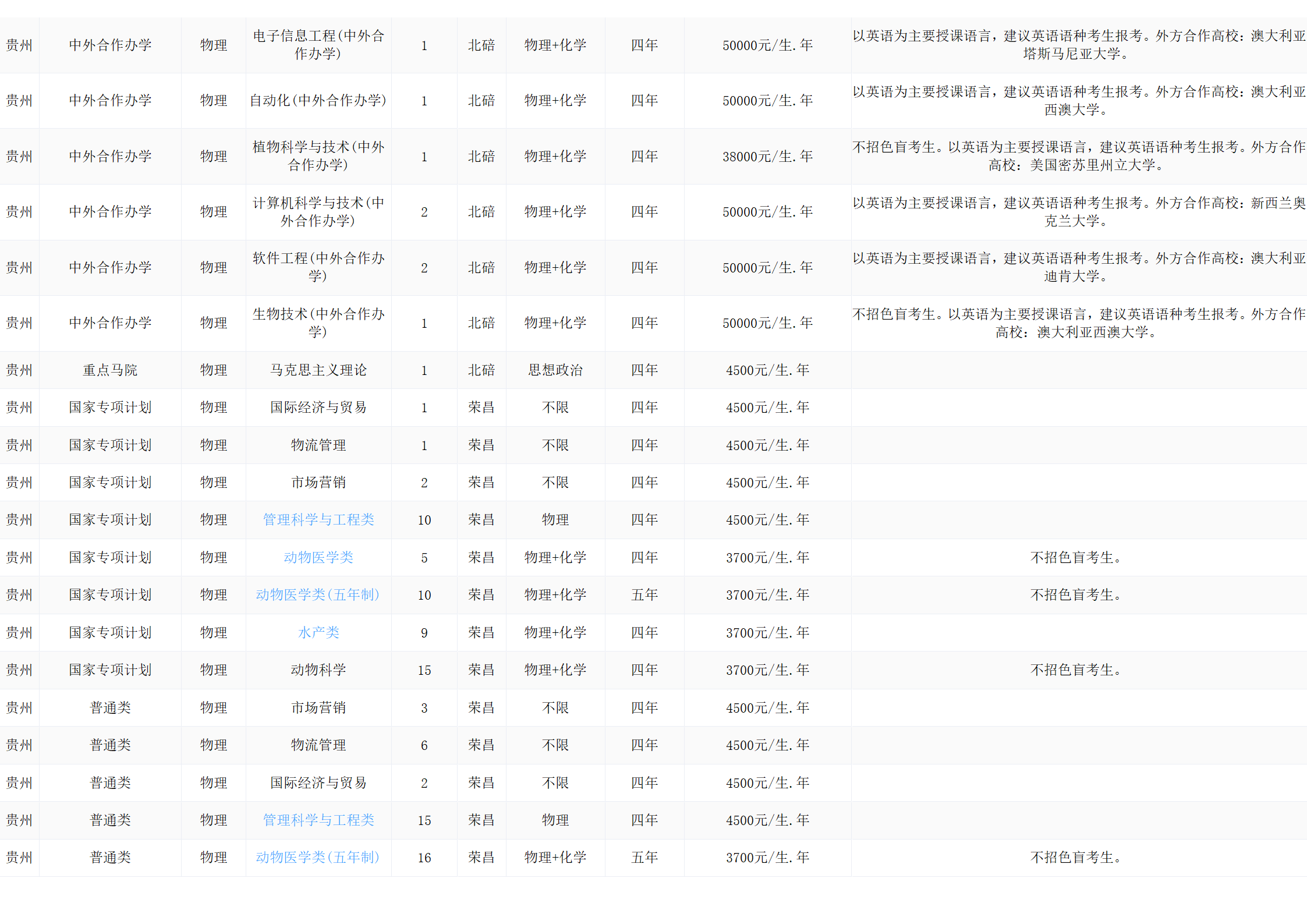Open the 水产类 major link
Viewport: 1307px width, 924px height.
(318, 632)
